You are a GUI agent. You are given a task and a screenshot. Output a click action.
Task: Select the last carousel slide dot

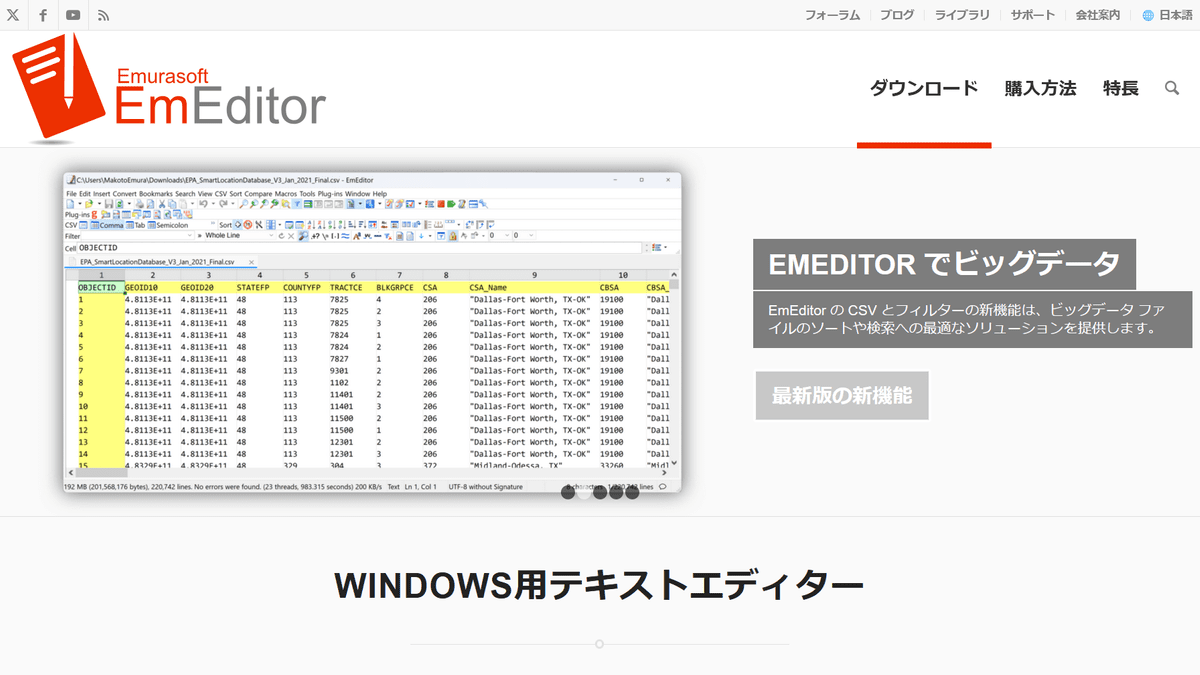click(x=632, y=492)
